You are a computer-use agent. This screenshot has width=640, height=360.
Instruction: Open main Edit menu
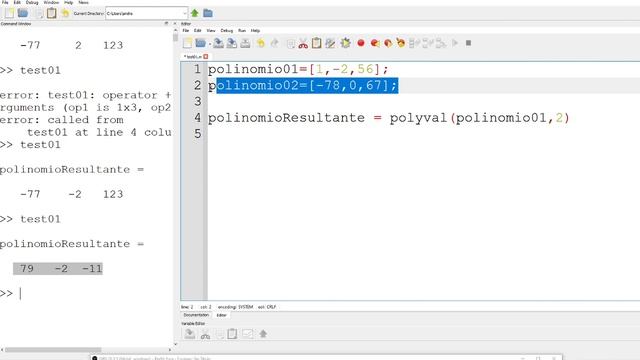tap(17, 2)
